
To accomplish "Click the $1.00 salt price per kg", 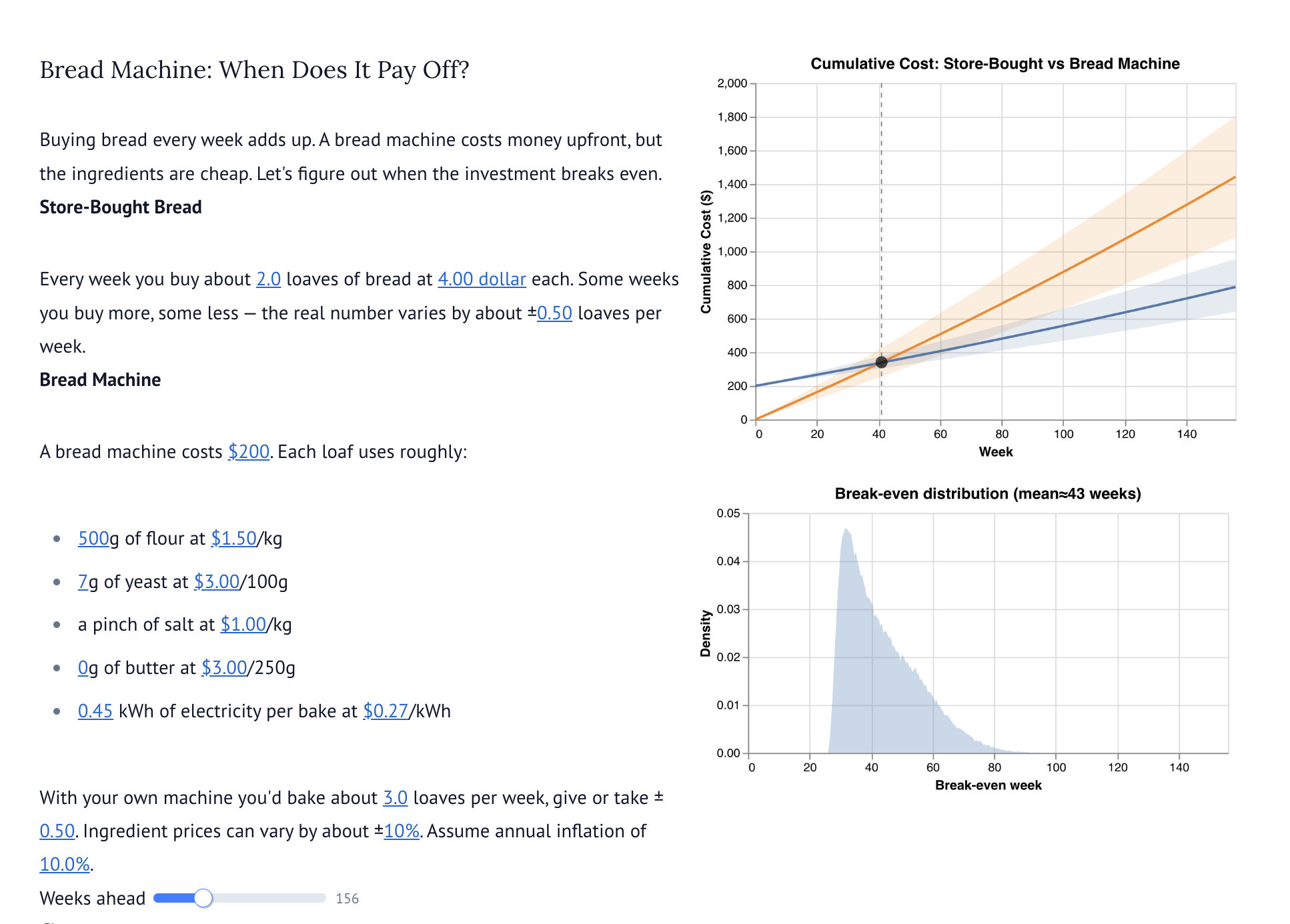I will click(243, 625).
